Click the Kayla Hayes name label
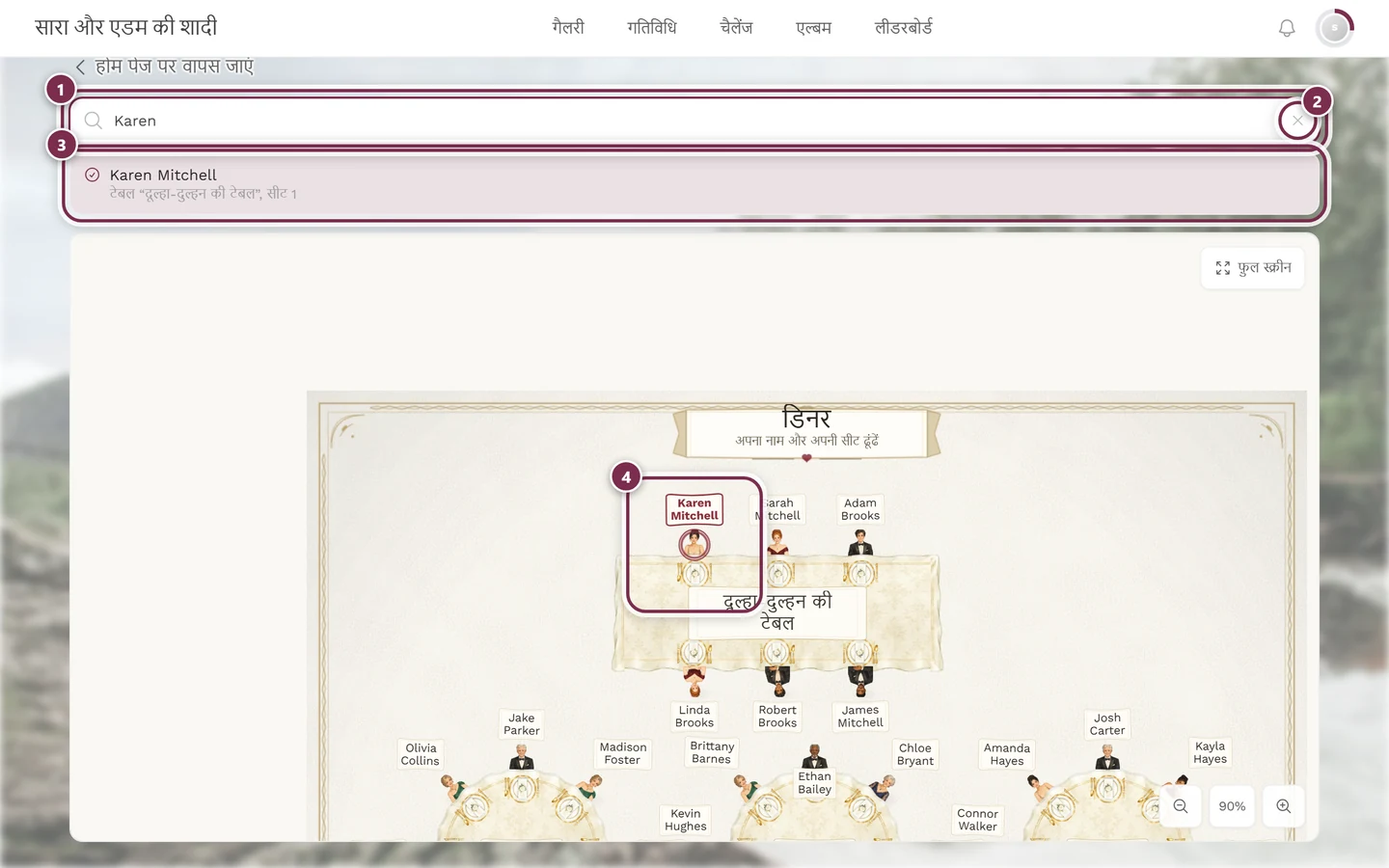 tap(1211, 752)
